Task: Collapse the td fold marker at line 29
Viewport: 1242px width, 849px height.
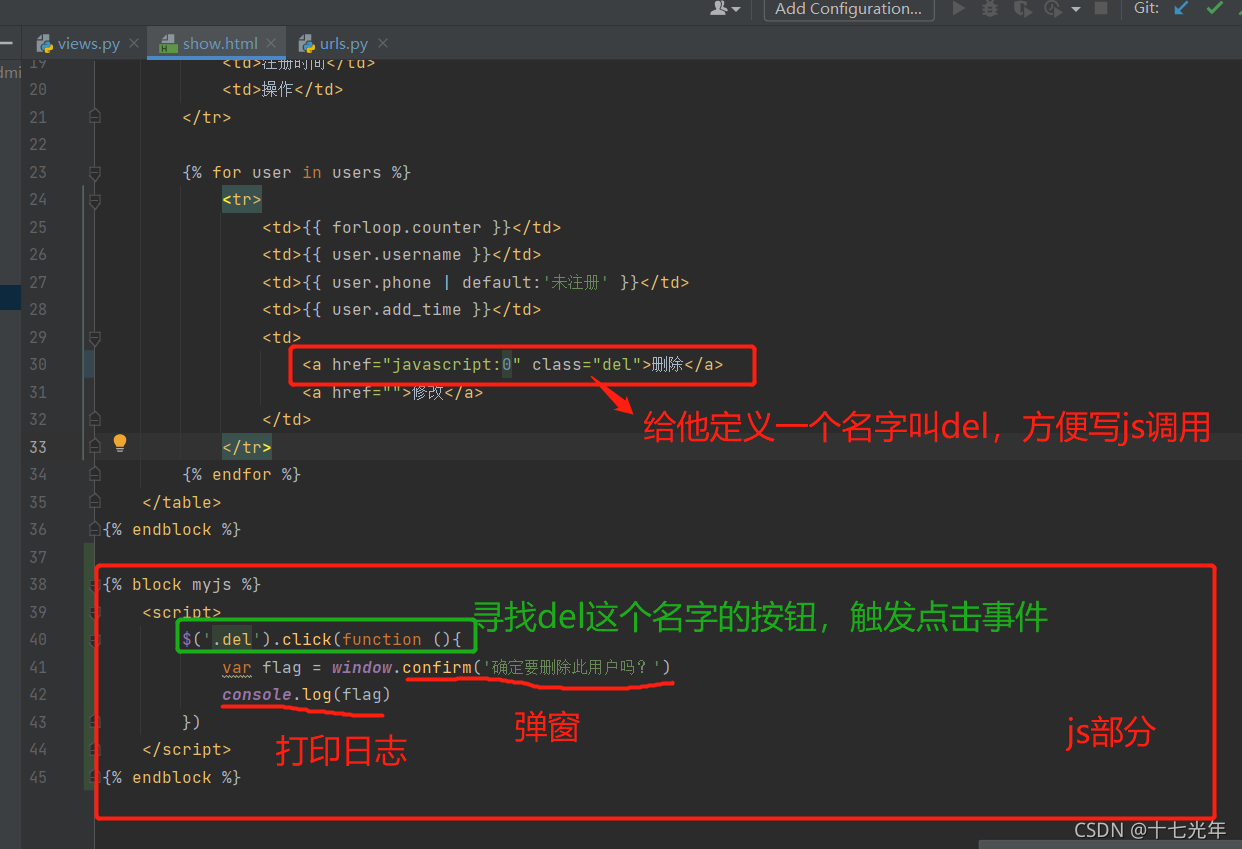Action: [94, 337]
